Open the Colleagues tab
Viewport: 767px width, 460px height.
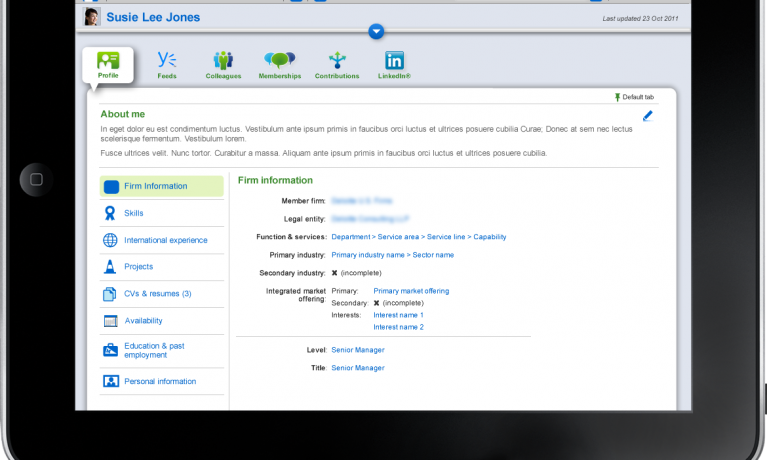point(223,65)
